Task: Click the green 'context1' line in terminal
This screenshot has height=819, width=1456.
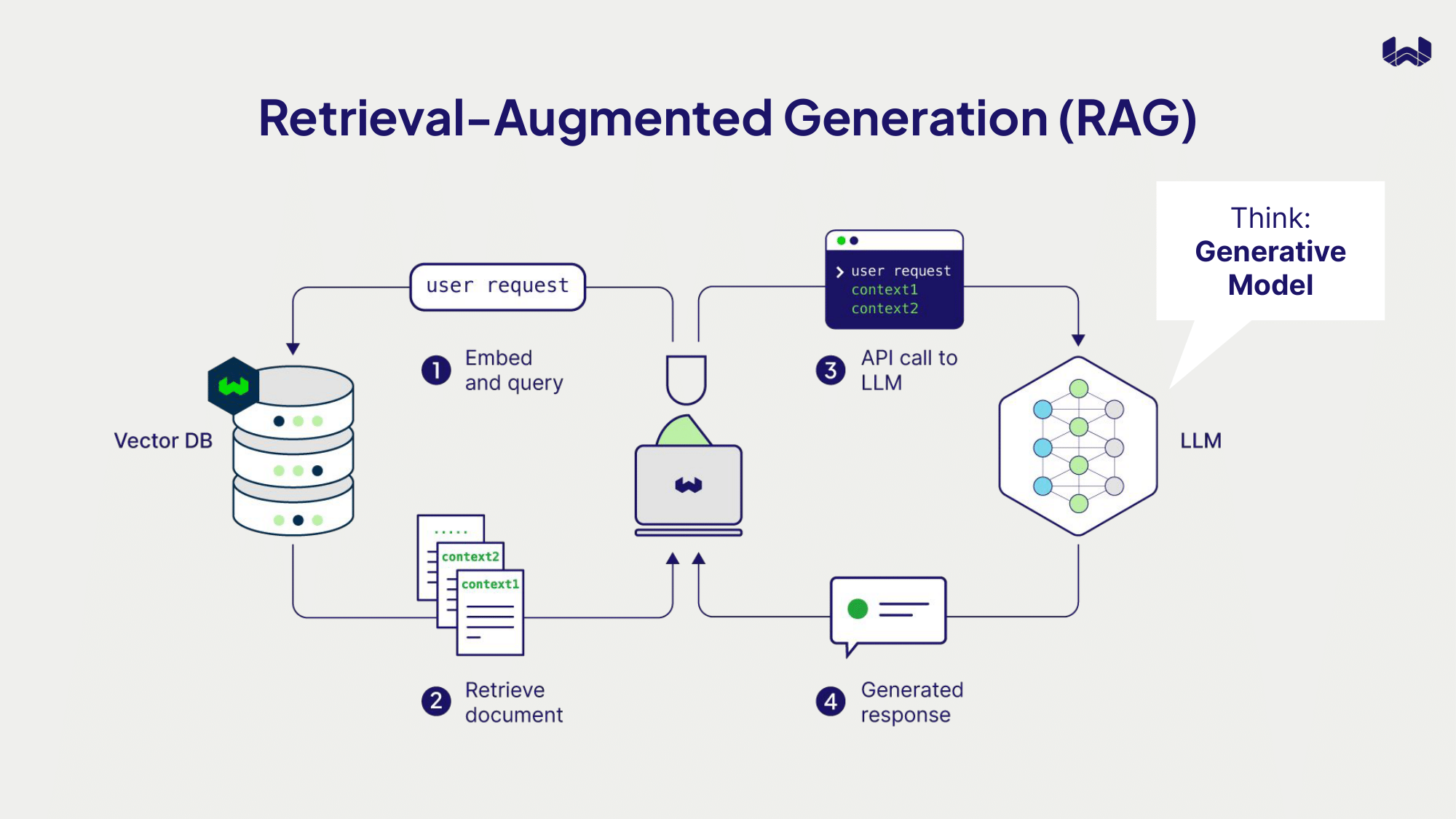Action: (885, 290)
